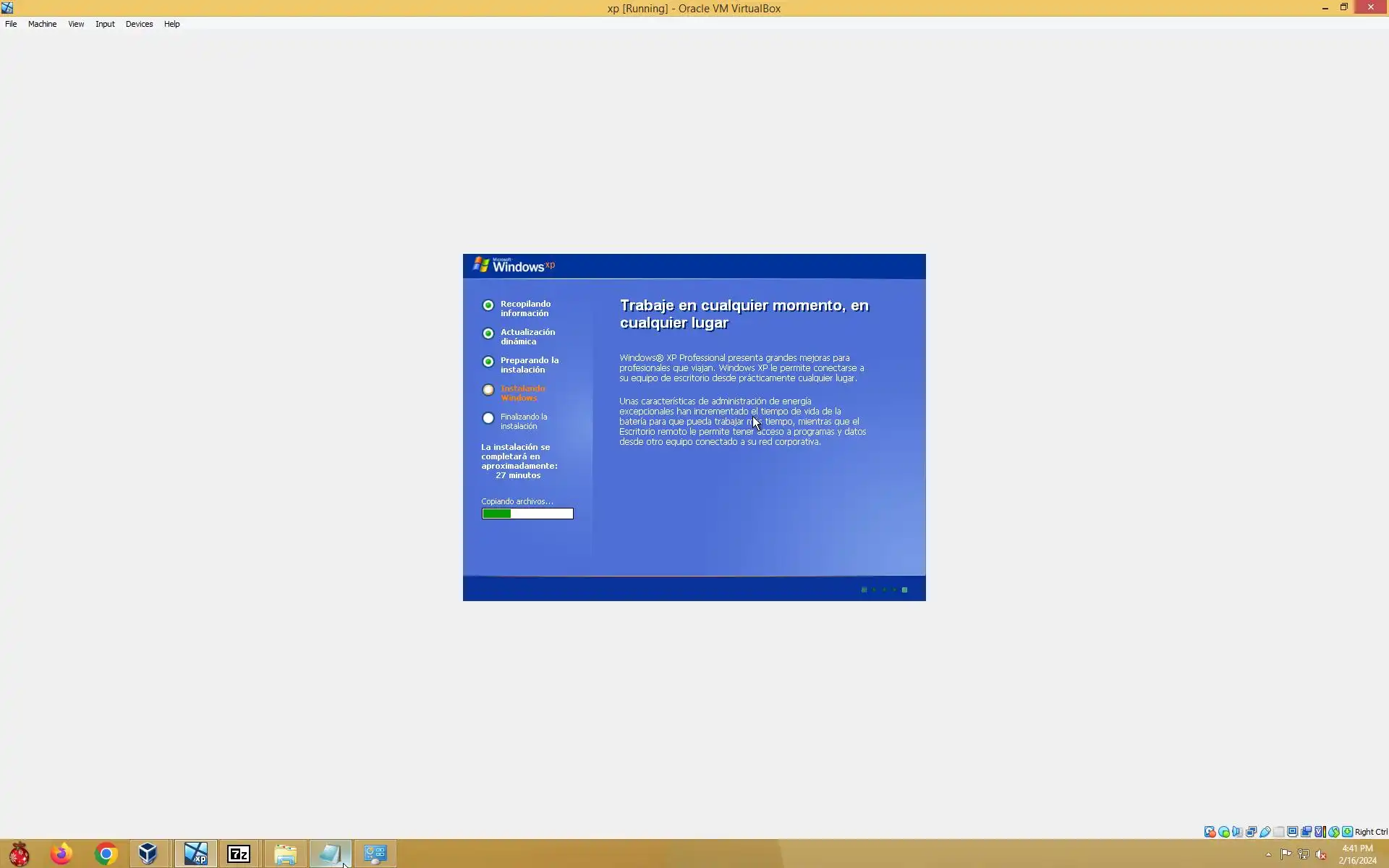Viewport: 1389px width, 868px height.
Task: Click the Instalando Windows step bullet
Action: point(488,390)
